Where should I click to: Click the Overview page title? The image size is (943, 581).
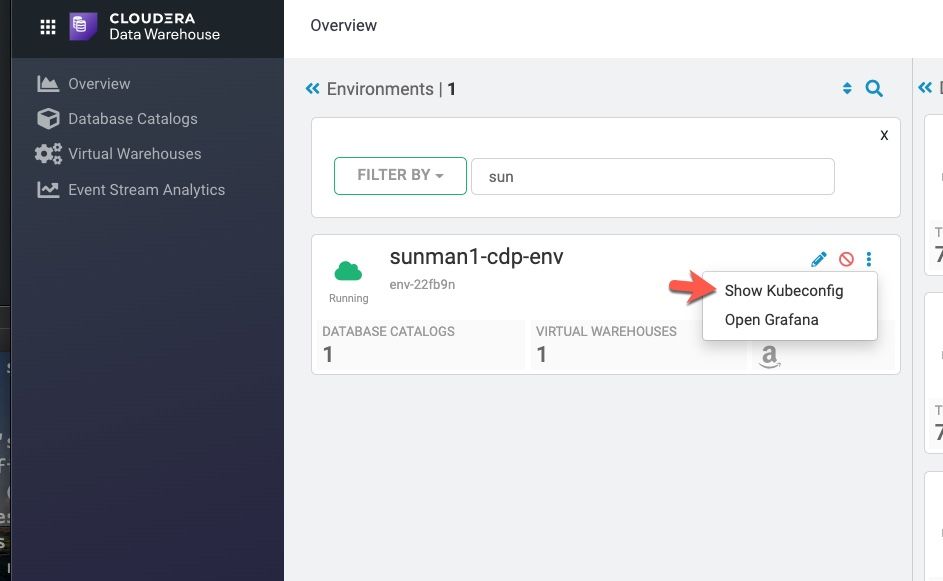click(343, 25)
